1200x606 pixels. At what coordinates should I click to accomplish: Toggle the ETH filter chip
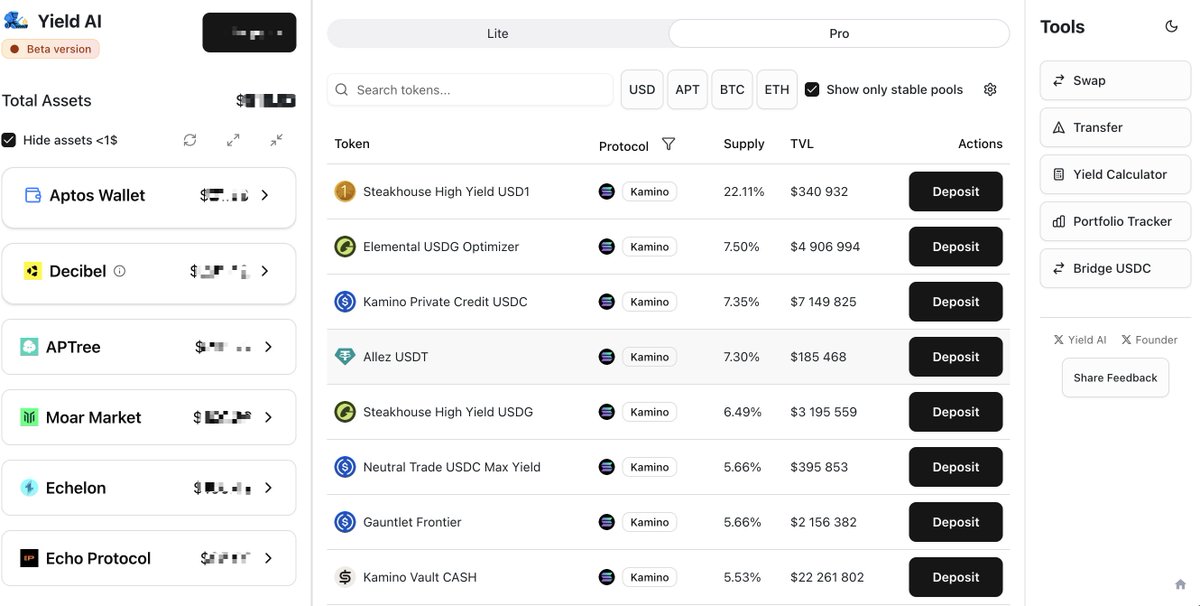tap(777, 89)
